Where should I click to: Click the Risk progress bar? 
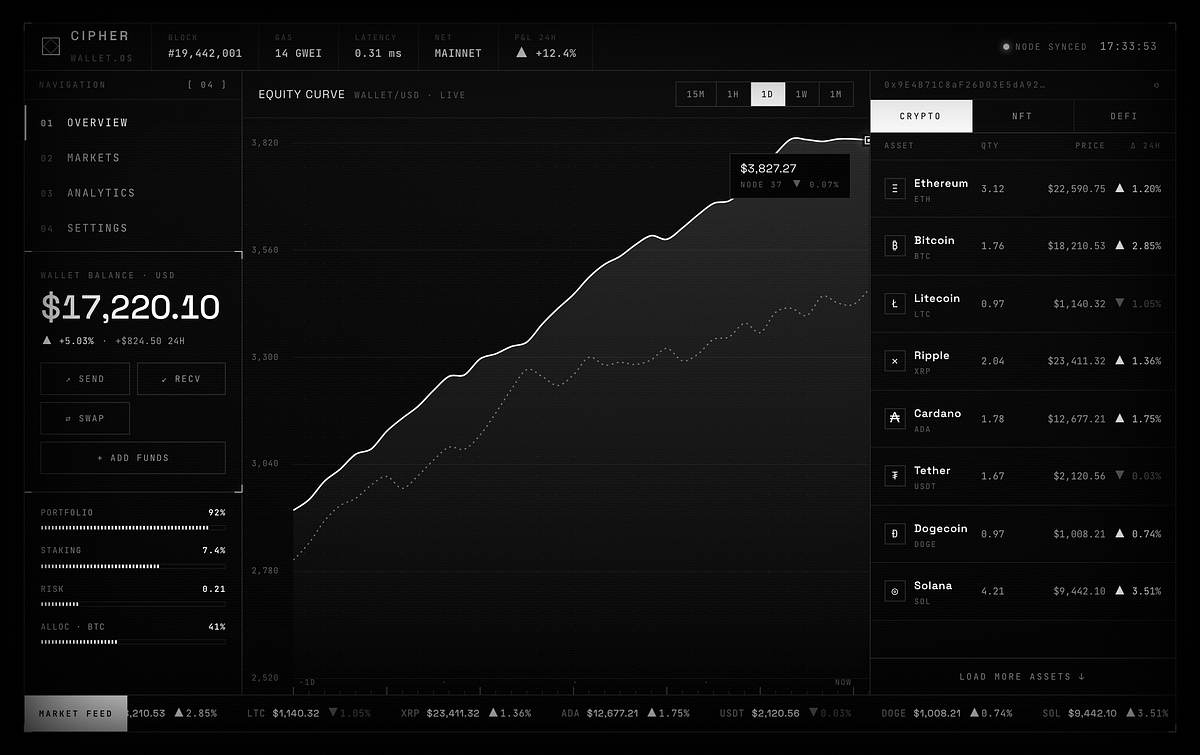[133, 604]
